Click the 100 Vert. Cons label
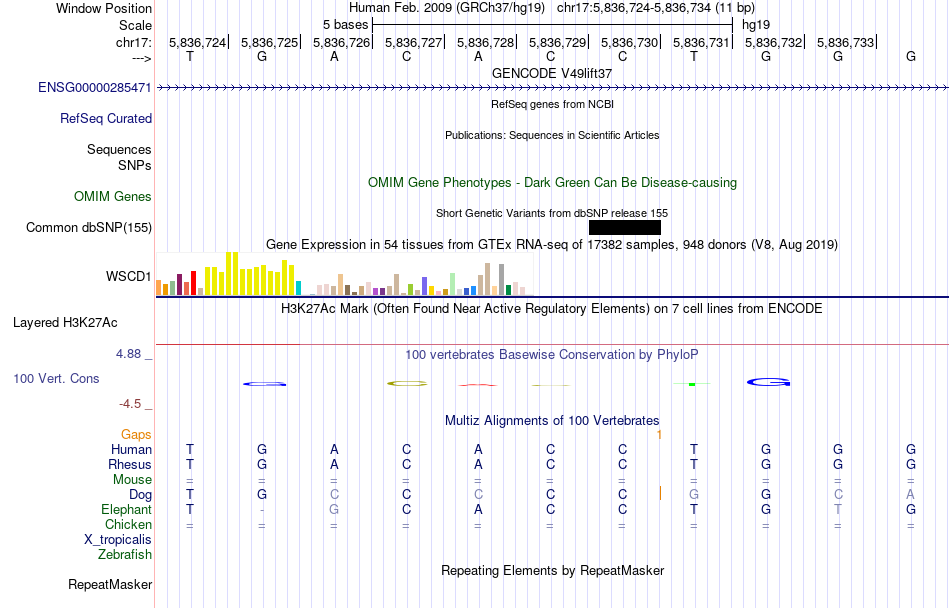This screenshot has width=950, height=608. [x=56, y=378]
